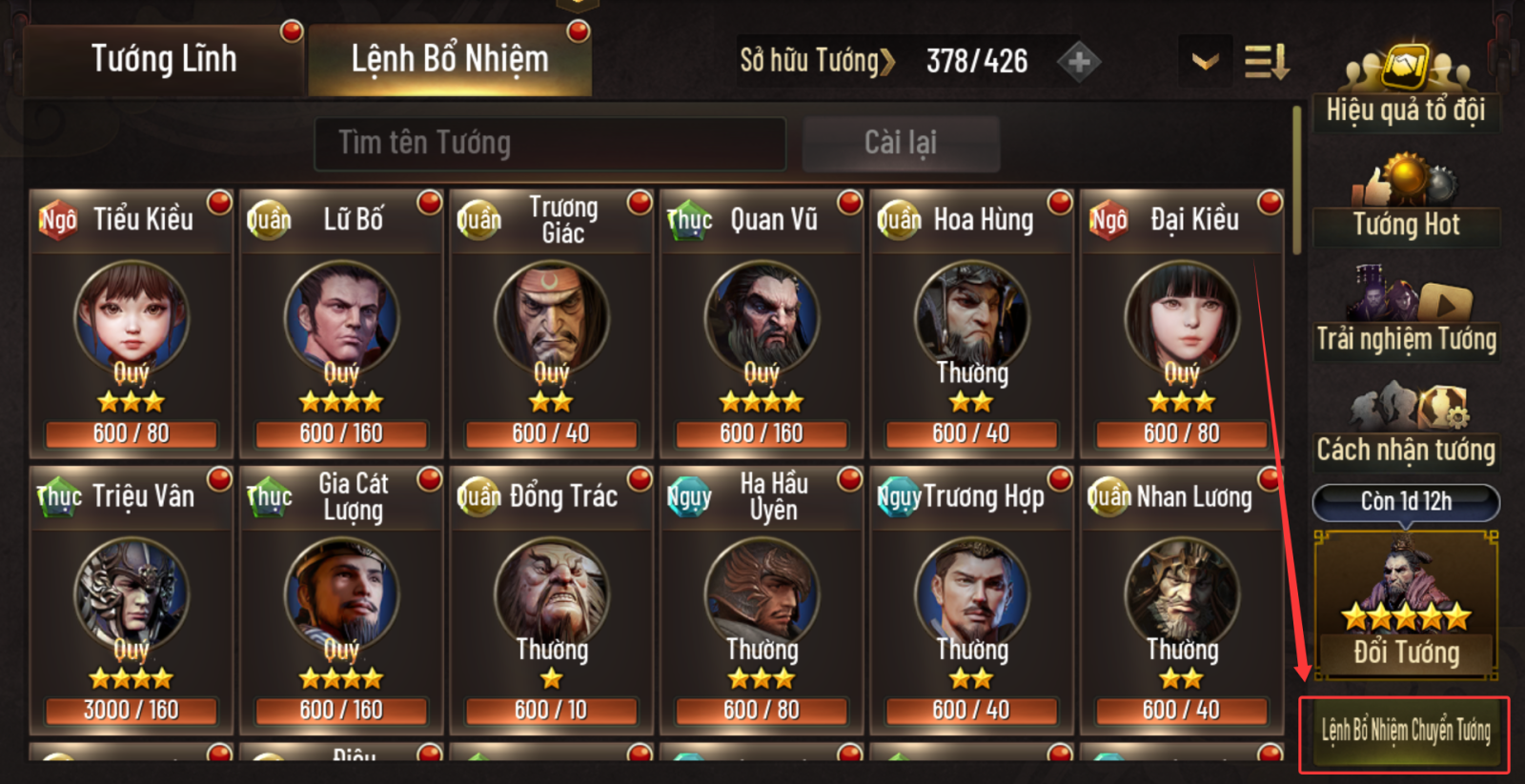This screenshot has width=1525, height=784.
Task: Select Quan Vũ general portrait
Action: [x=762, y=317]
